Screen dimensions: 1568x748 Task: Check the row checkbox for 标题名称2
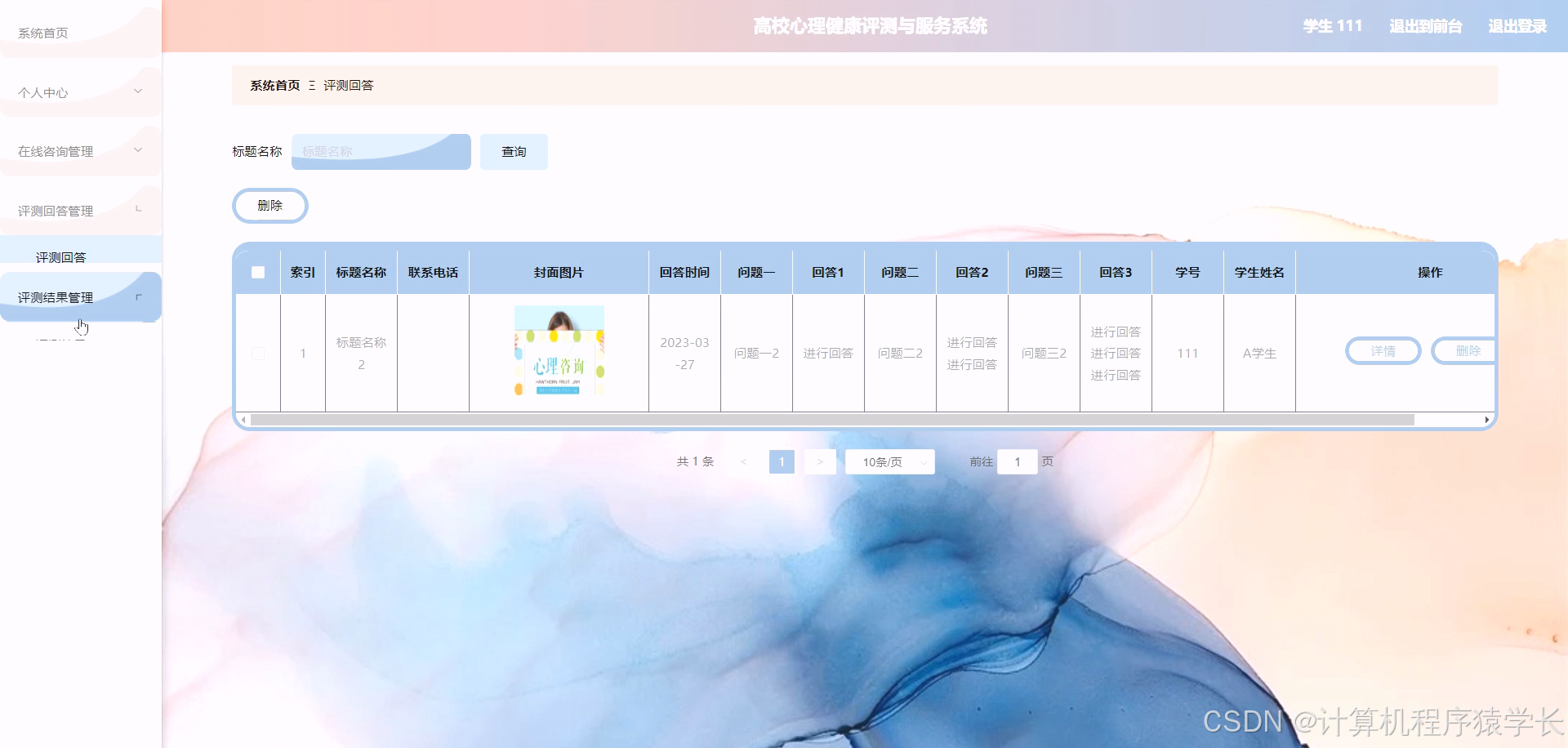coord(258,354)
